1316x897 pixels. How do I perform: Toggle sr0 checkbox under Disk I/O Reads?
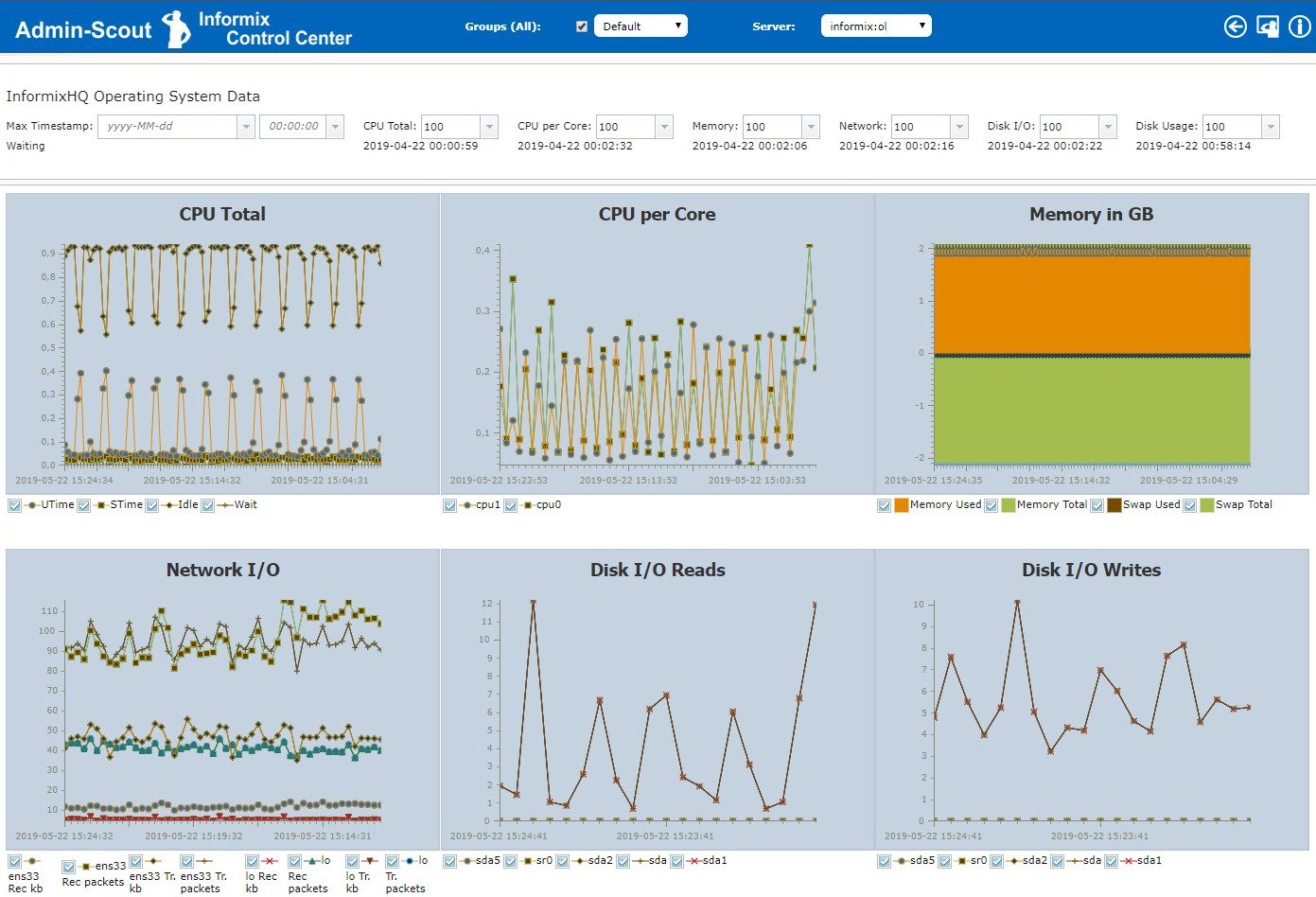point(511,861)
